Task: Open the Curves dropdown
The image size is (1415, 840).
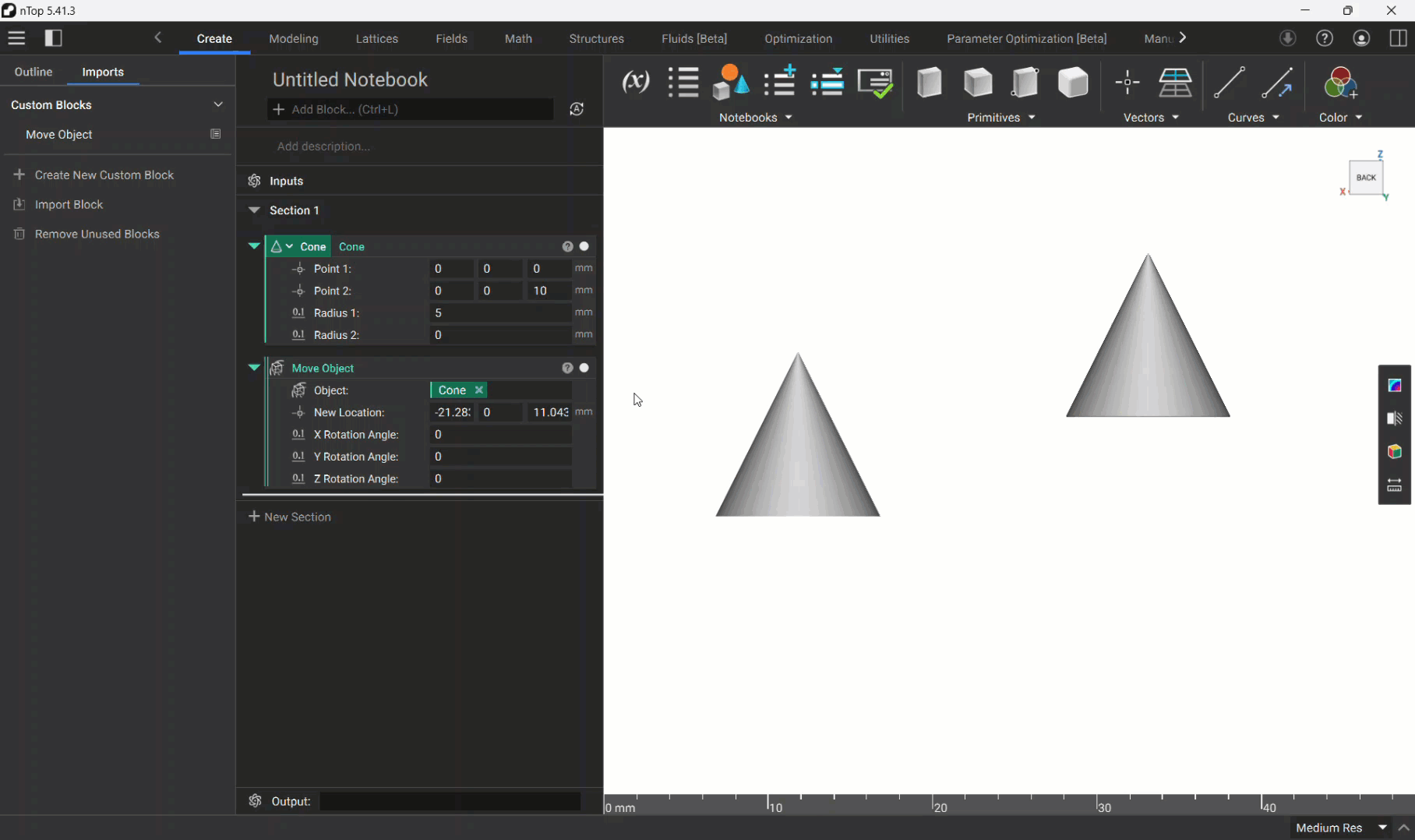Action: (1253, 117)
